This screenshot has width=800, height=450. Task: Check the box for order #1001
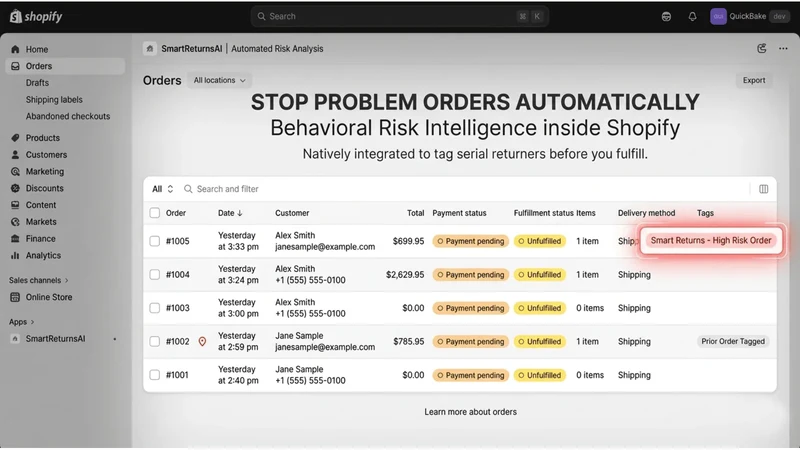(155, 375)
